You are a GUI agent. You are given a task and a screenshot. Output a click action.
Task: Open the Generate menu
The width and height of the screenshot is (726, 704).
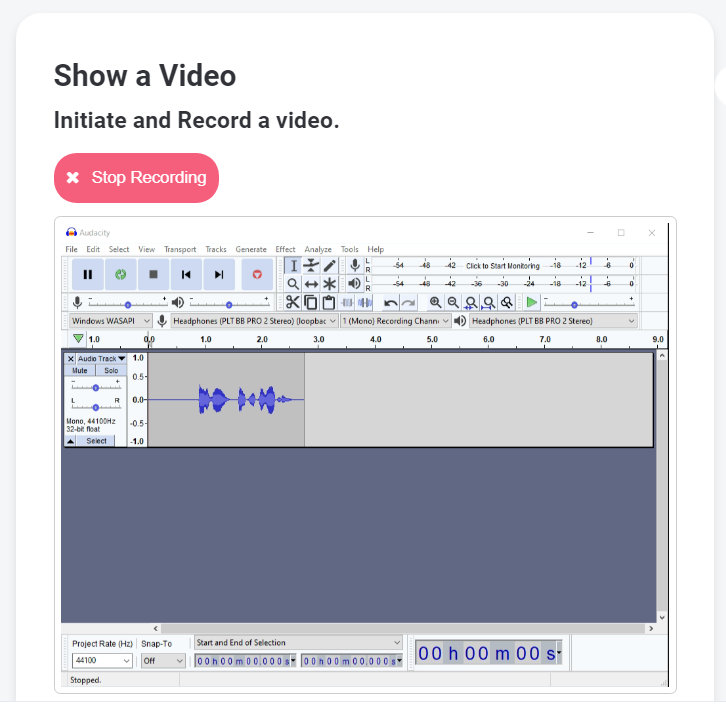coord(251,249)
